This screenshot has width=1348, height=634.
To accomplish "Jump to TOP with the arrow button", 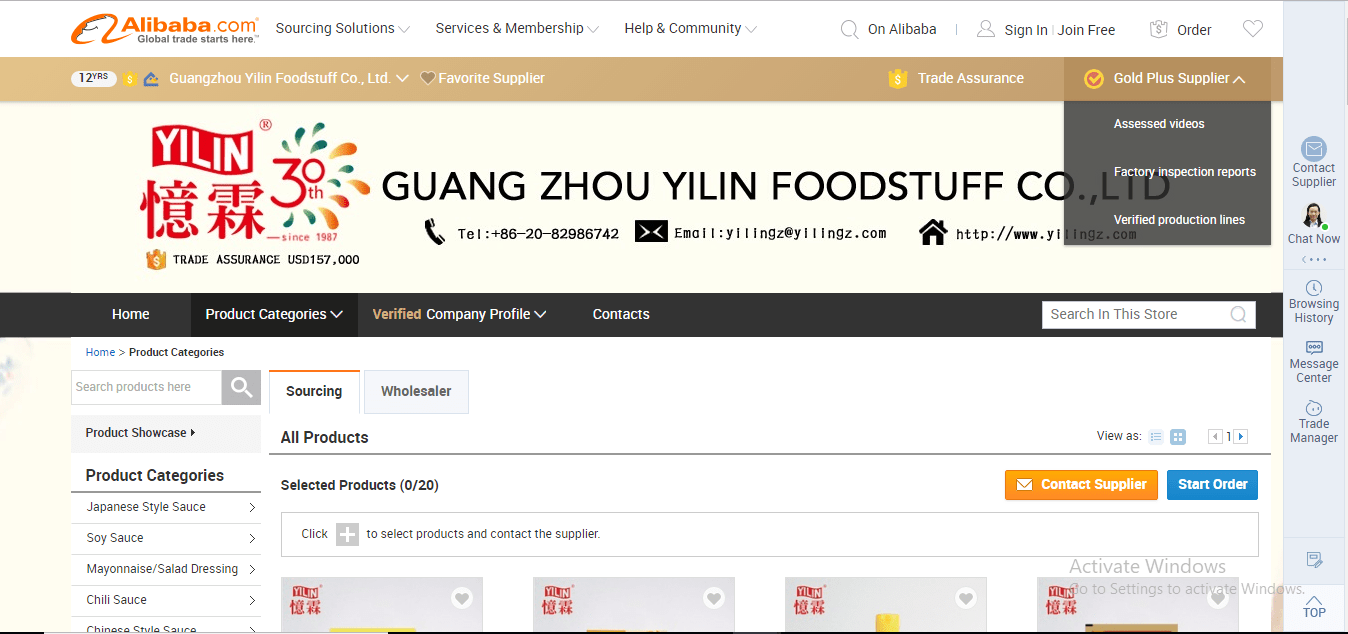I will click(1314, 606).
